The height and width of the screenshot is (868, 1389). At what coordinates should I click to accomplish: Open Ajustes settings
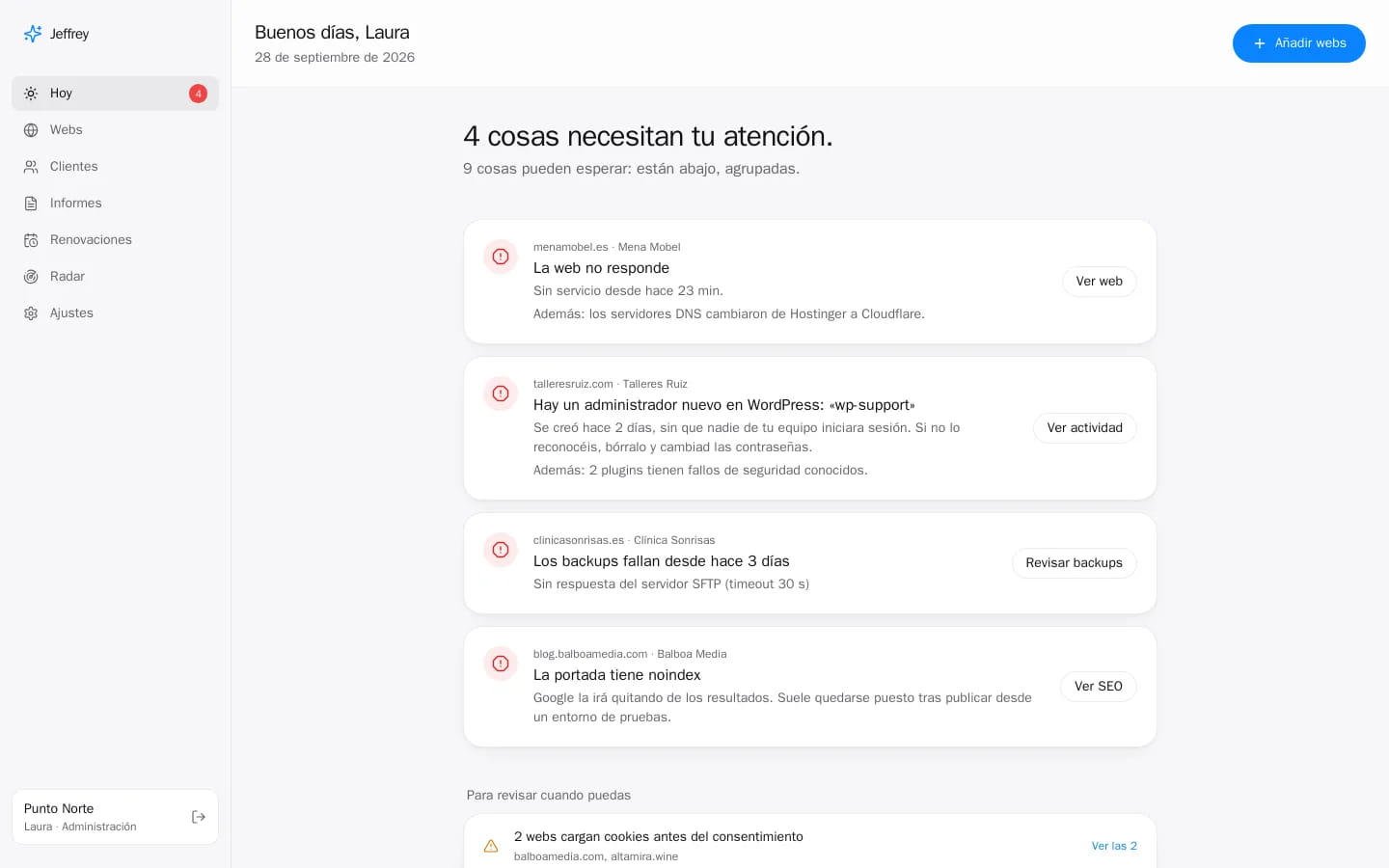coord(115,313)
